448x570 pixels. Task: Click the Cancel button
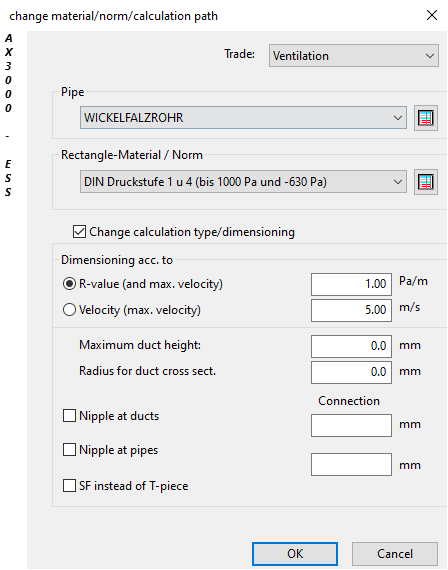pyautogui.click(x=395, y=554)
